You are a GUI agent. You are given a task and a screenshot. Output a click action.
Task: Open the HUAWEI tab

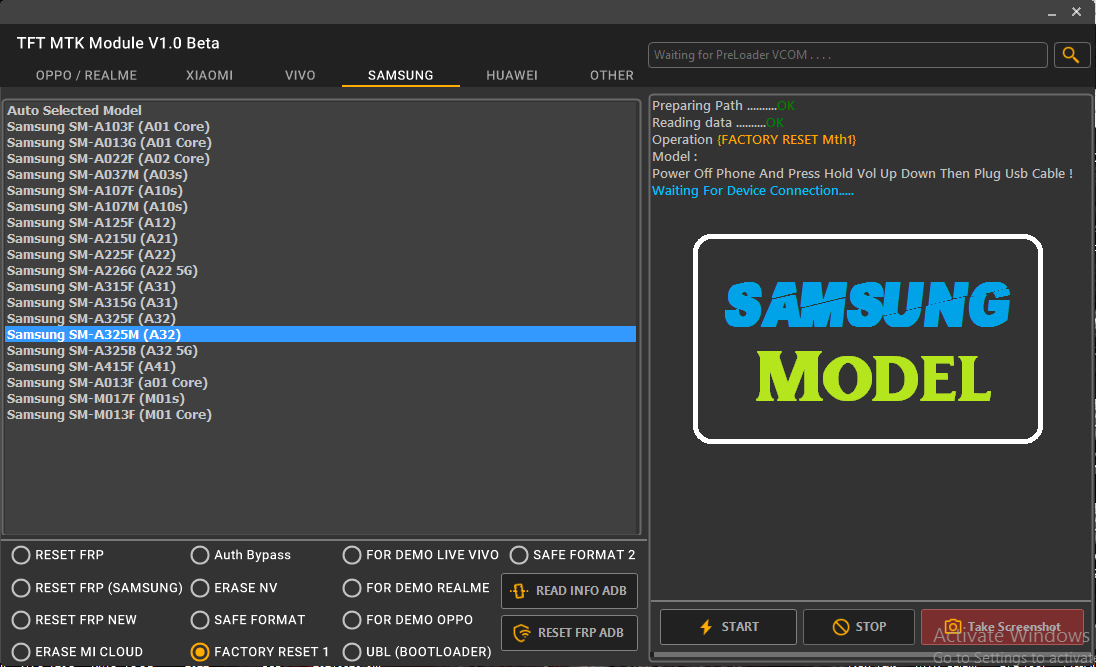click(512, 76)
